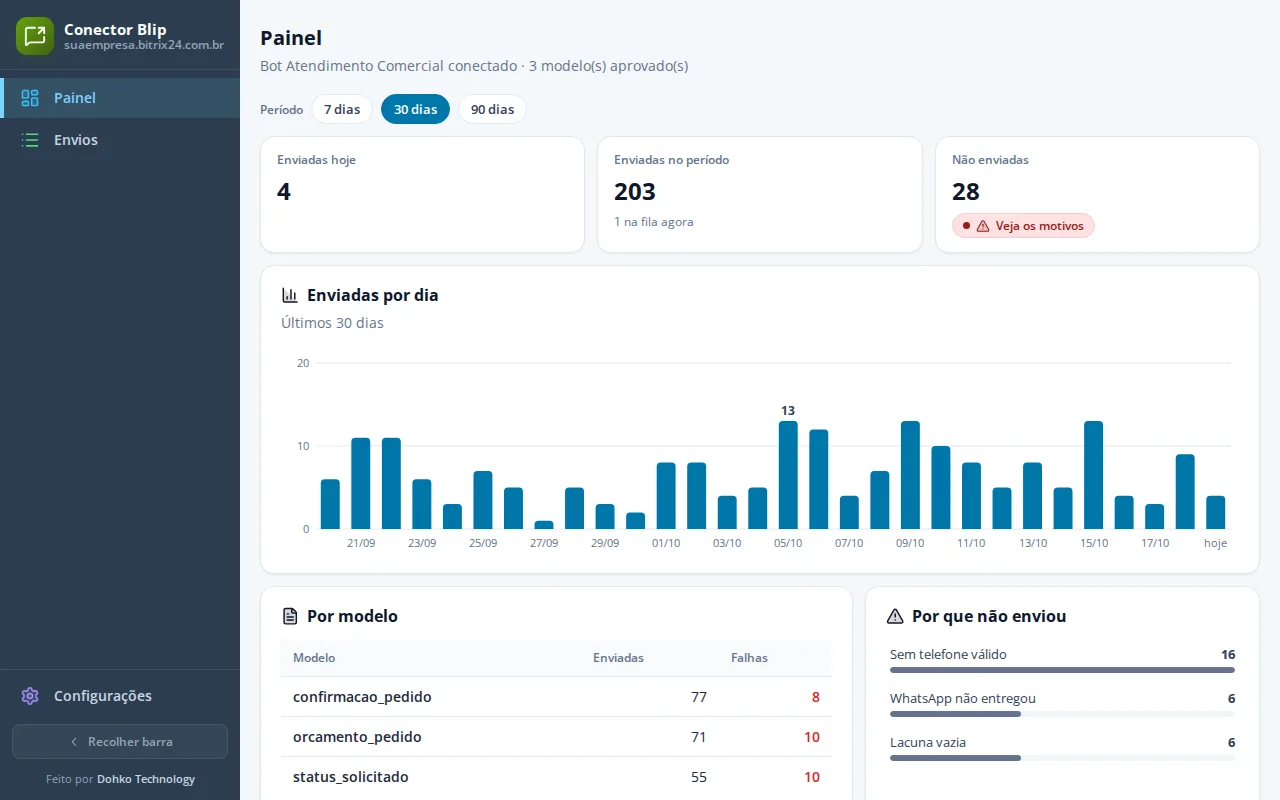This screenshot has width=1280, height=800.
Task: Click the chevron icon in Recolher barra
Action: [74, 742]
